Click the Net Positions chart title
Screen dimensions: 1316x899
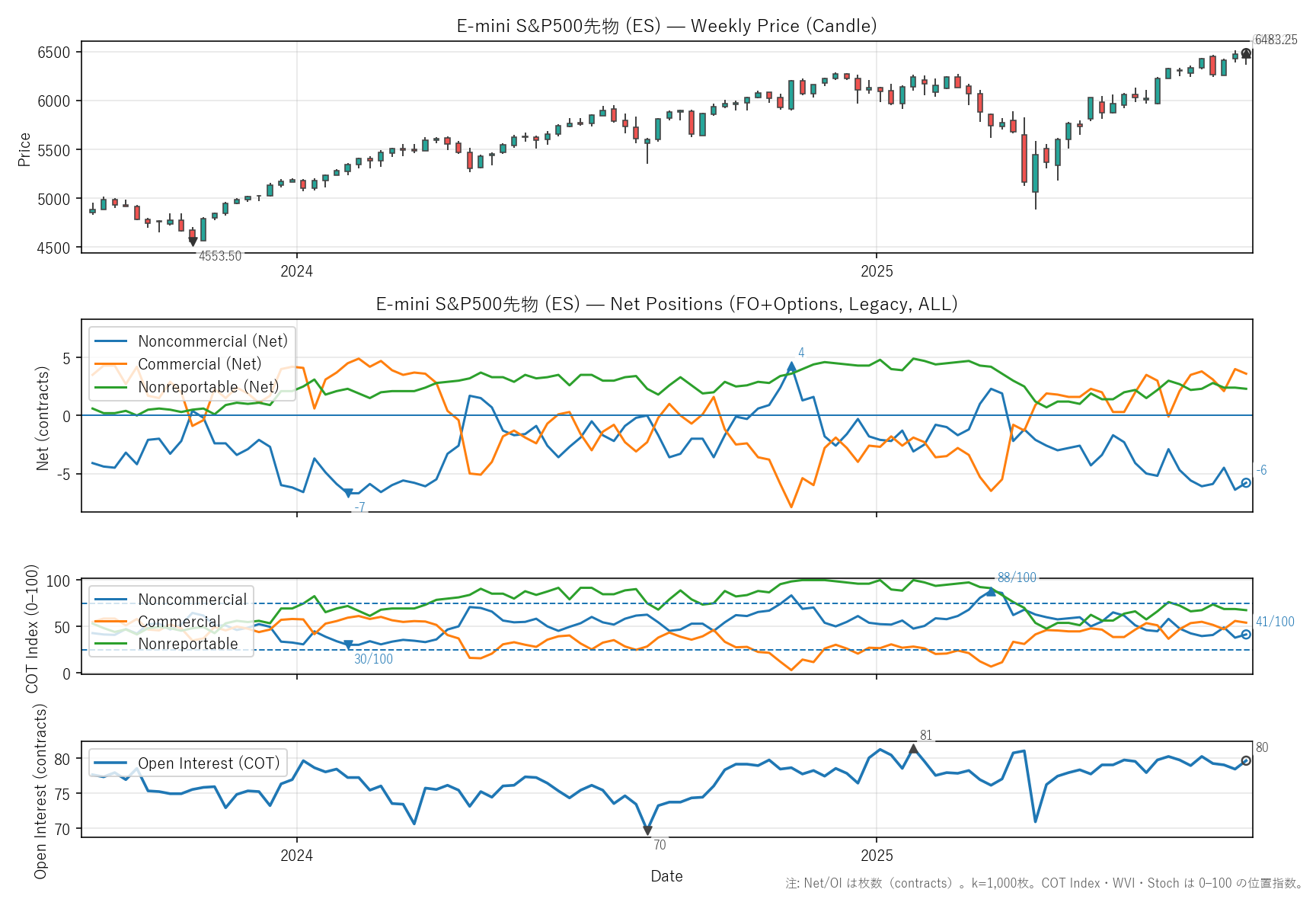pos(666,304)
